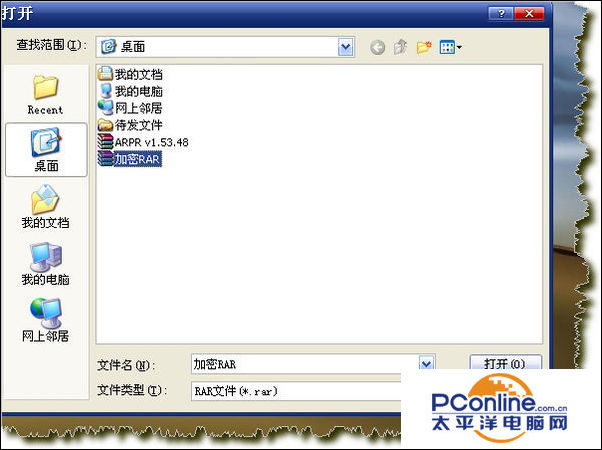Viewport: 602px width, 450px height.
Task: Select the 待发文件 folder in list
Action: pyautogui.click(x=137, y=125)
